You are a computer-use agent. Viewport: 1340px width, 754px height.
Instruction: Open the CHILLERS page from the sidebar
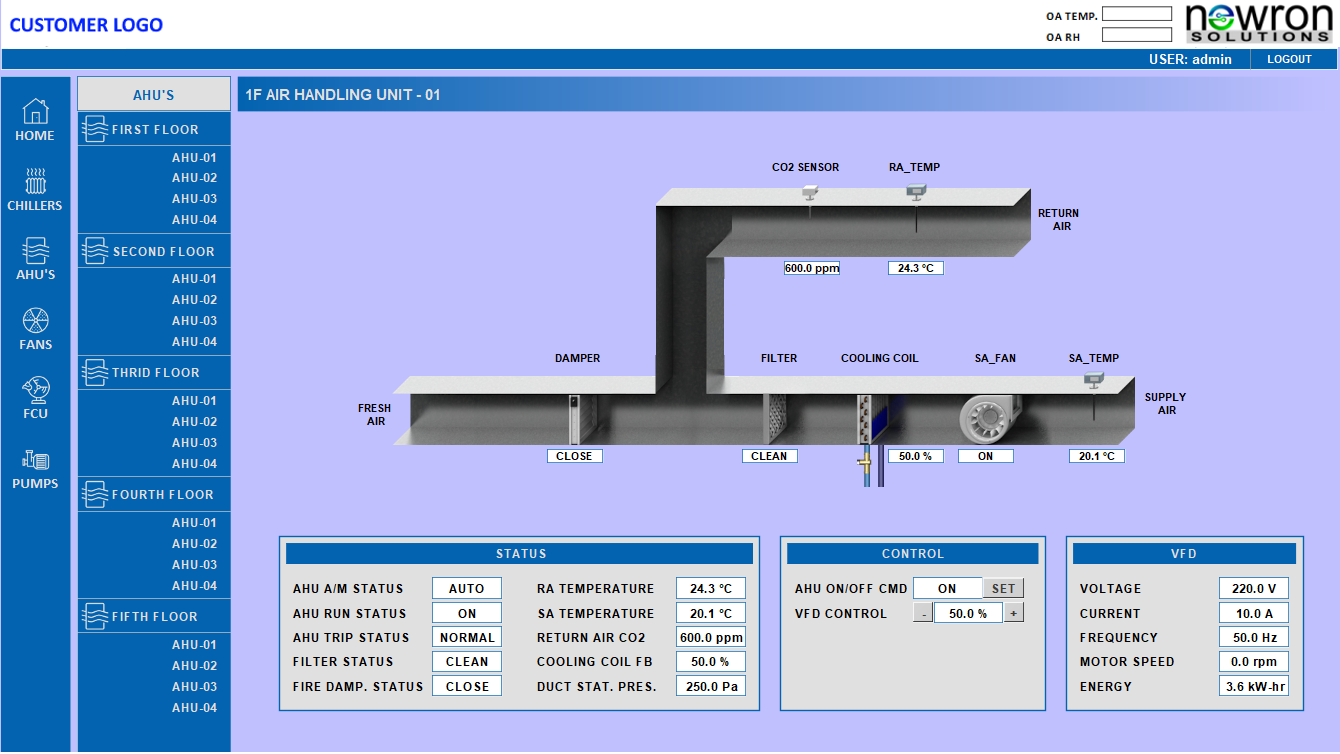35,188
